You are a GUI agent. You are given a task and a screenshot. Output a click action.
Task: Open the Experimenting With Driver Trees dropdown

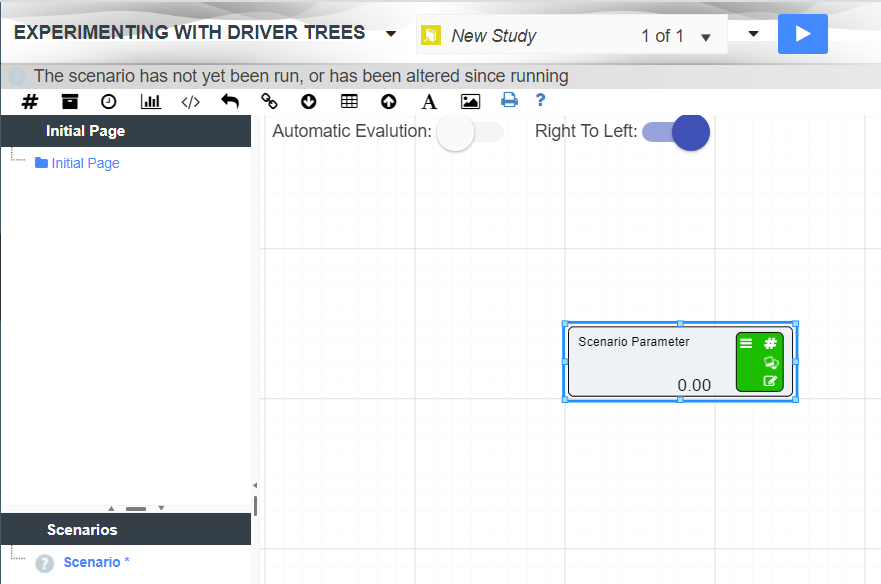click(x=390, y=34)
